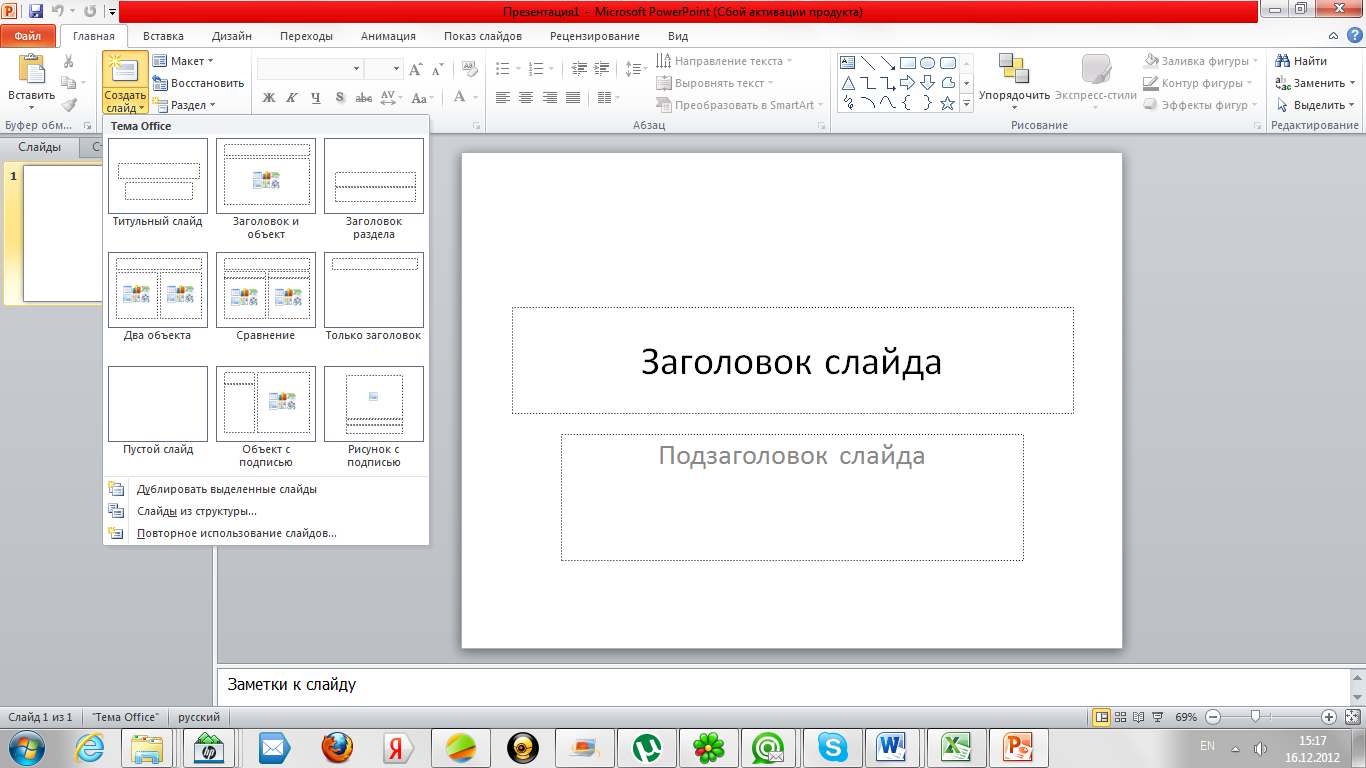Click the Format Painter brush icon
This screenshot has height=768, width=1366.
(68, 104)
